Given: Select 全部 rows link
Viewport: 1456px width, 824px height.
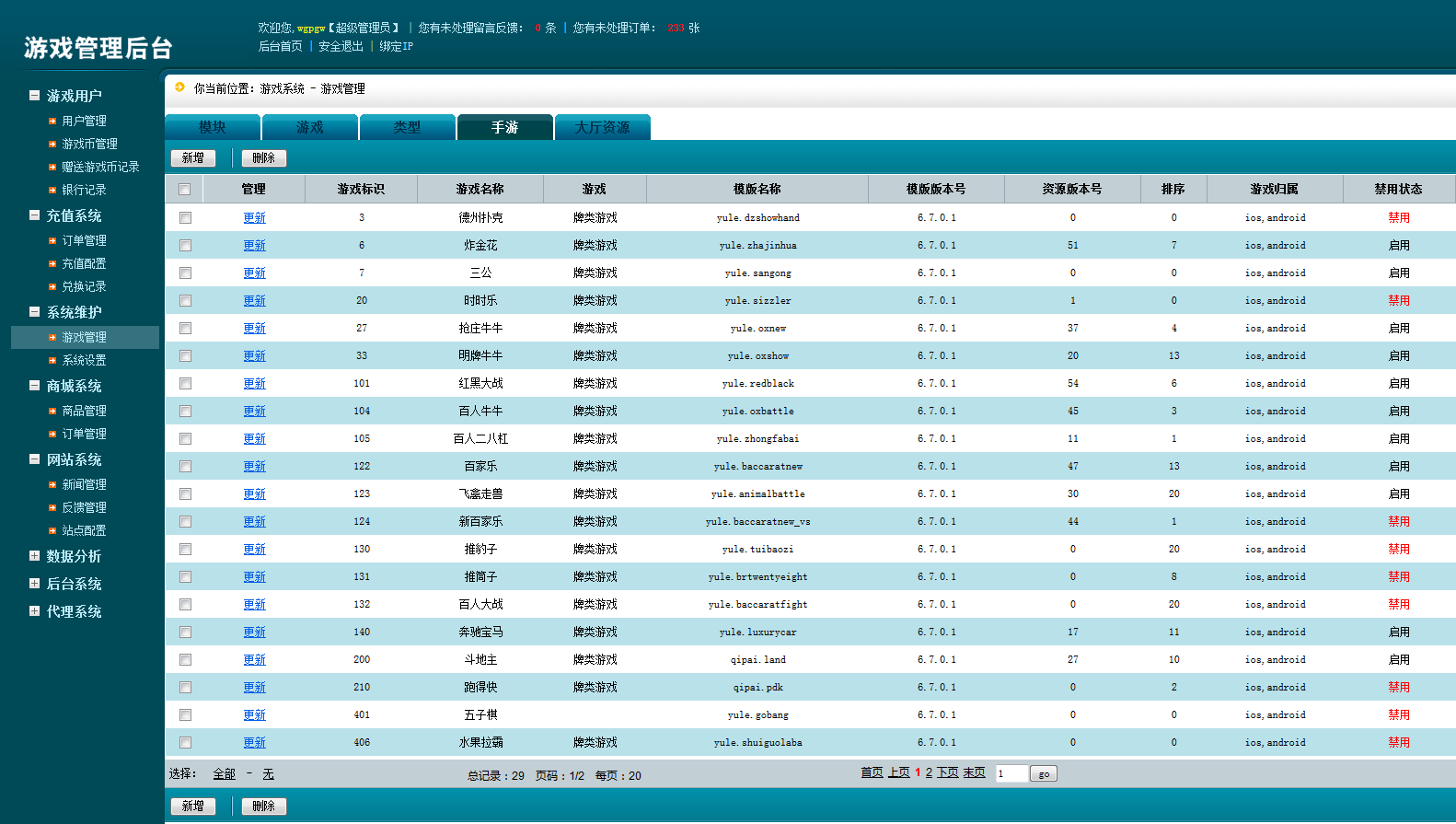Looking at the screenshot, I should click(x=225, y=774).
